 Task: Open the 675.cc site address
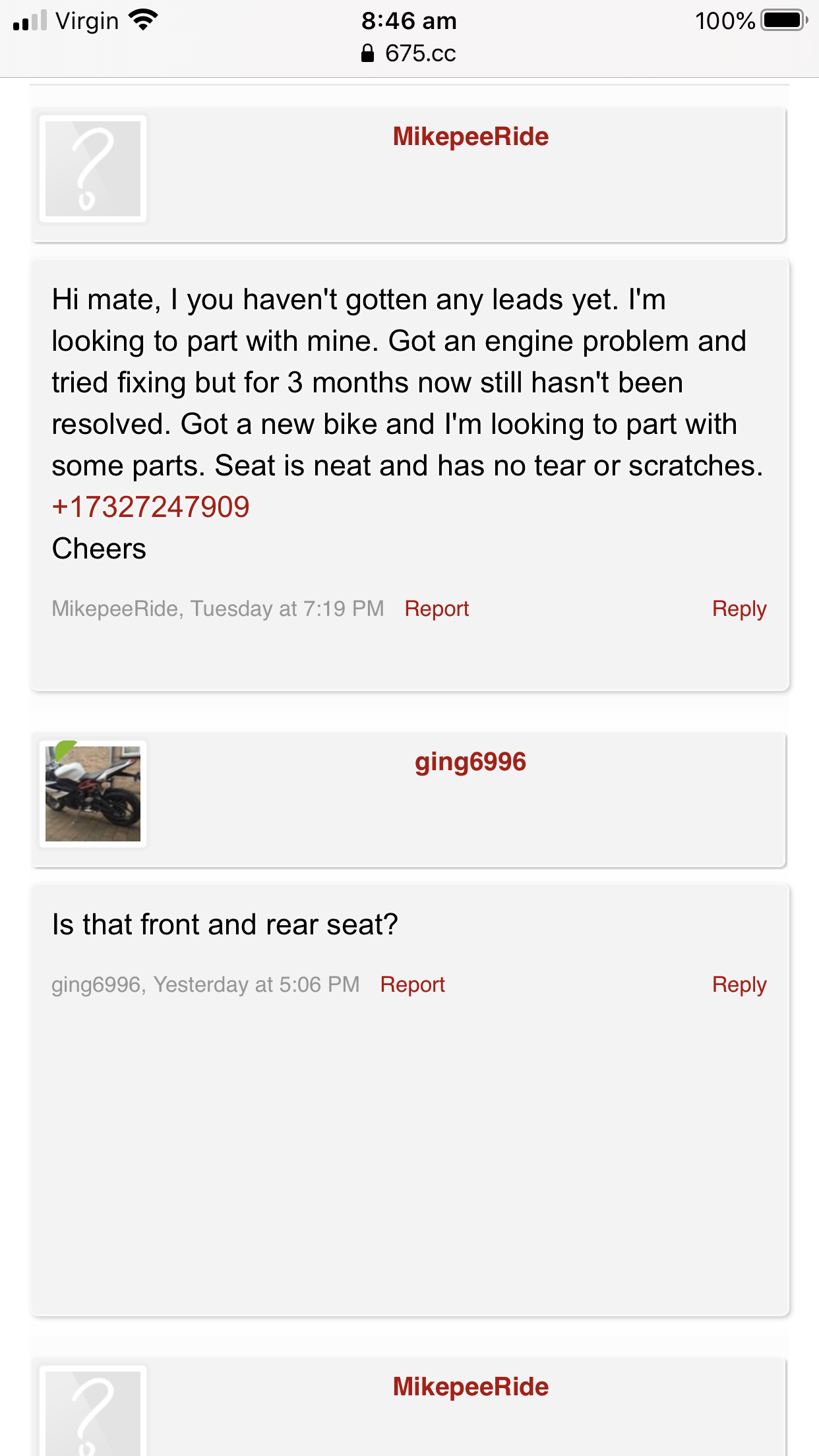[x=420, y=53]
